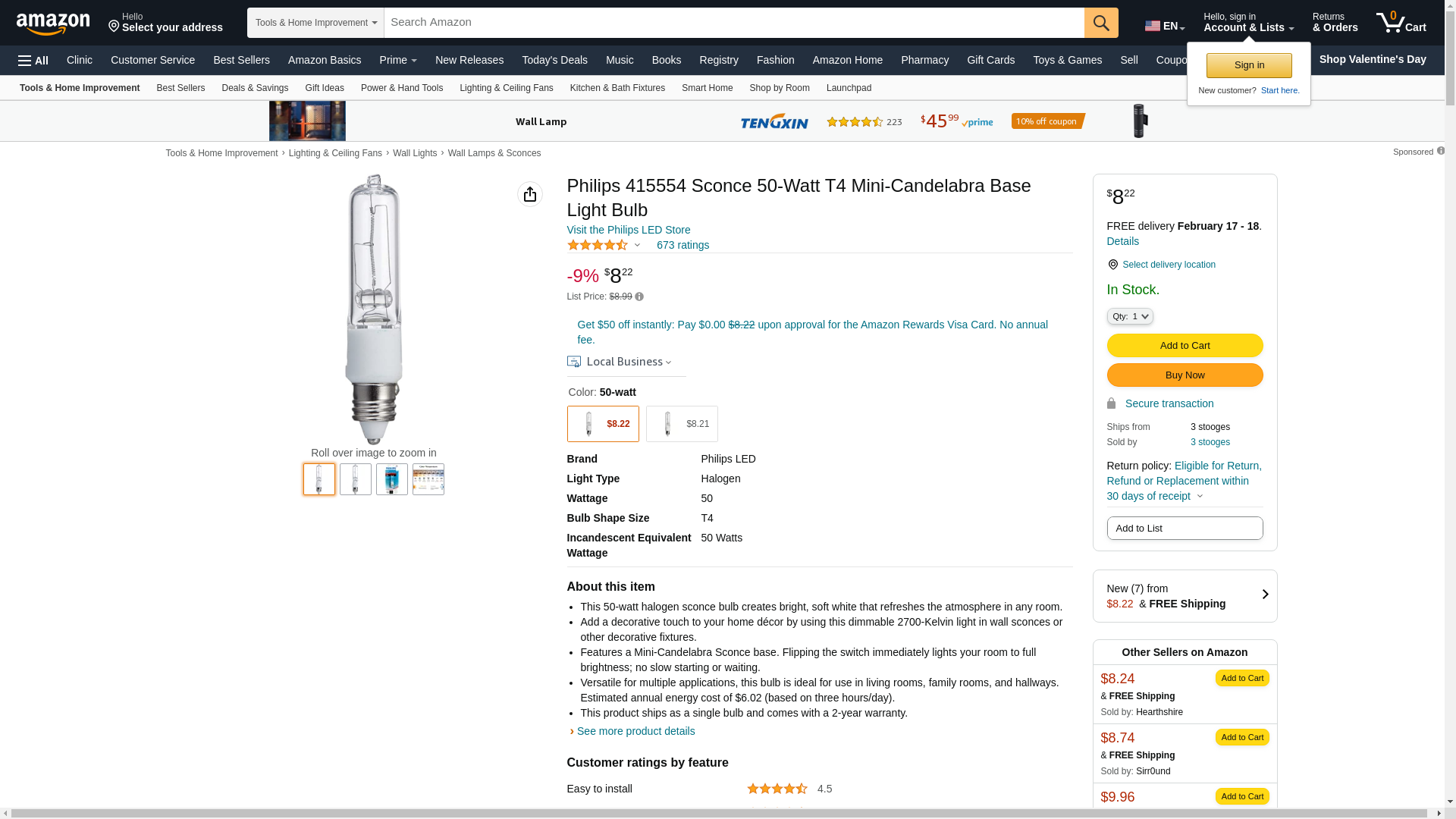Open the EN language selector
This screenshot has height=819, width=1456.
coord(1165,26)
